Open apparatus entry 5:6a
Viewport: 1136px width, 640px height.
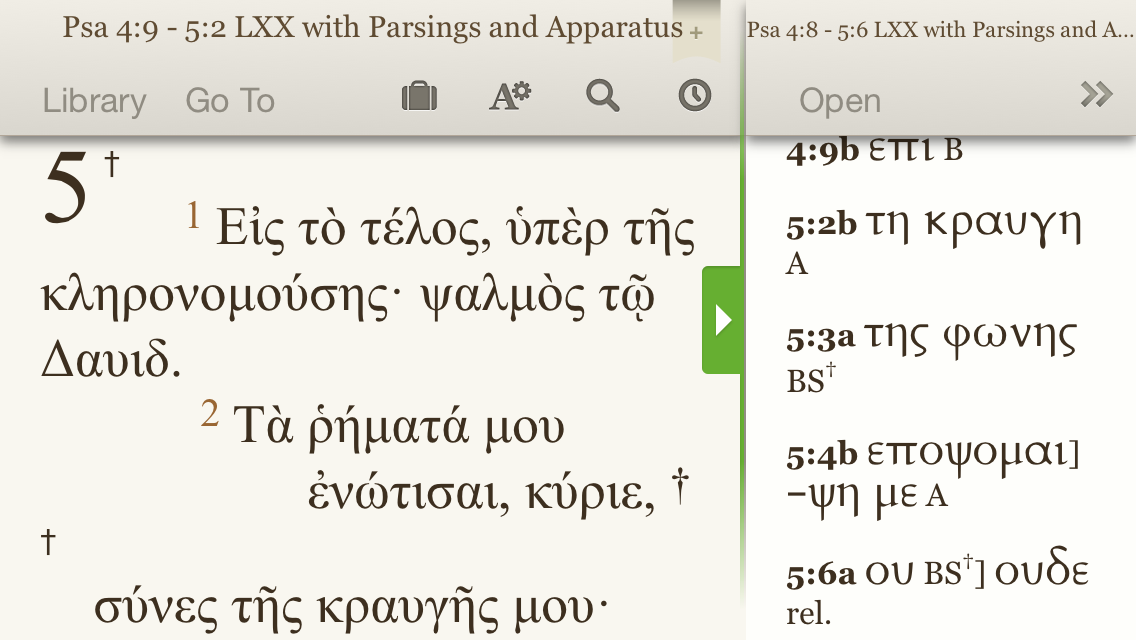821,574
